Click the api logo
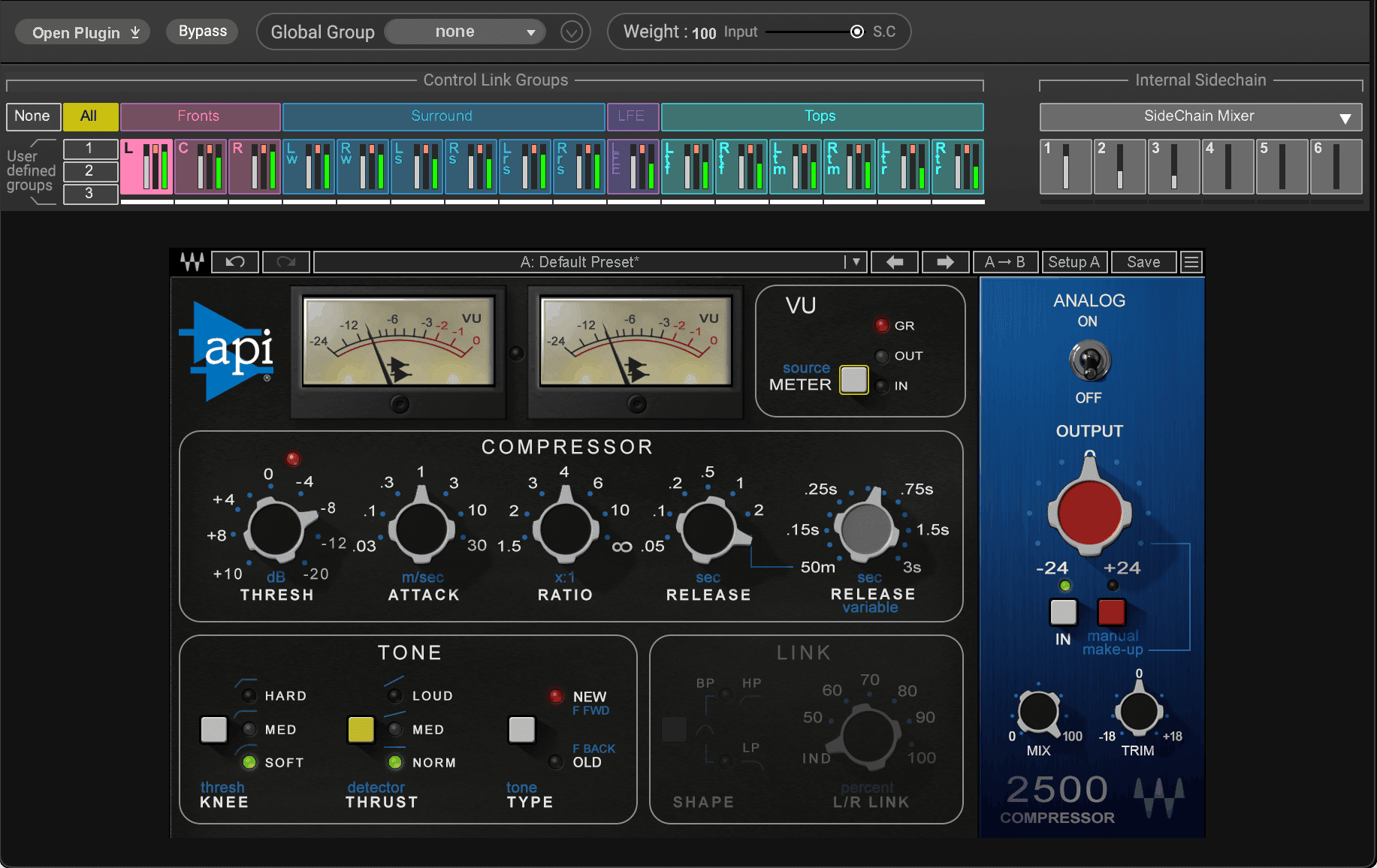Screen dimensions: 1377x868 pyautogui.click(x=226, y=351)
